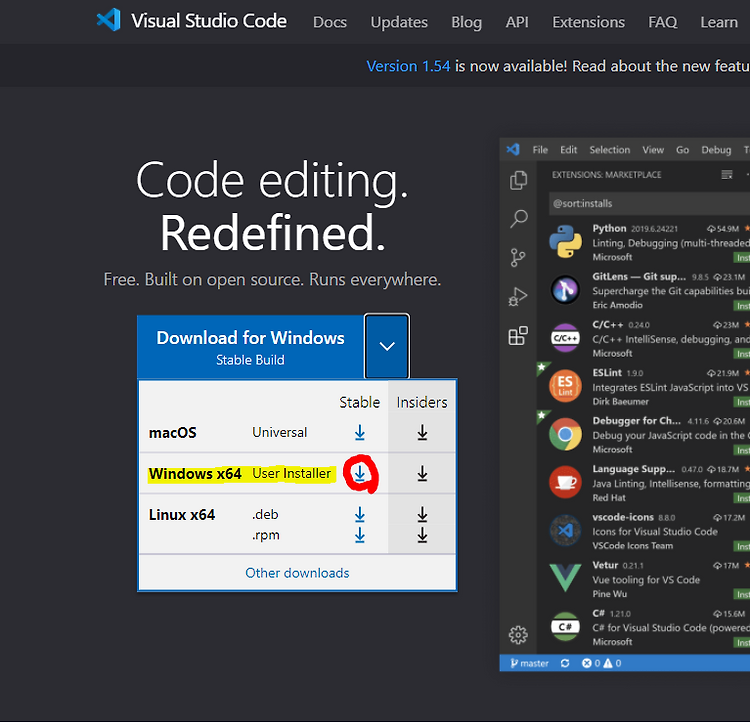Screen dimensions: 750x728
Task: Click the C# extension icon
Action: 565,627
